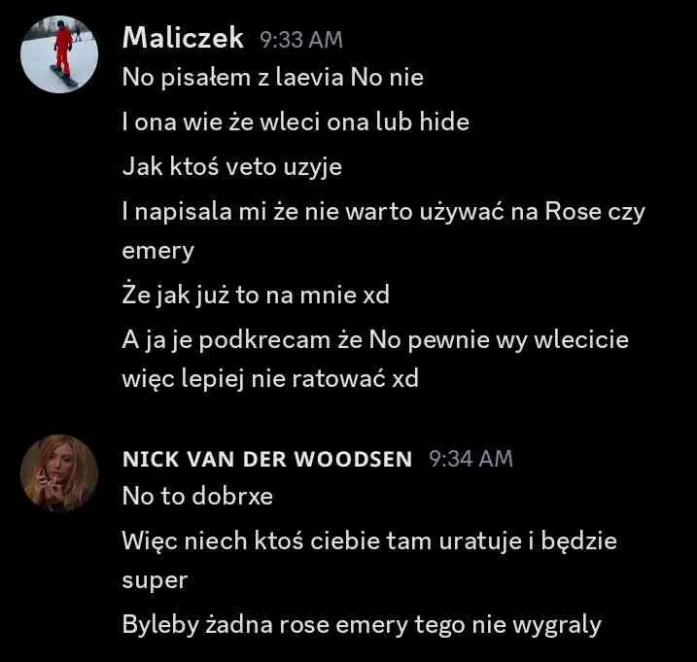The width and height of the screenshot is (697, 662).
Task: Open Maliczek's snowboarder avatar
Action: pos(59,54)
